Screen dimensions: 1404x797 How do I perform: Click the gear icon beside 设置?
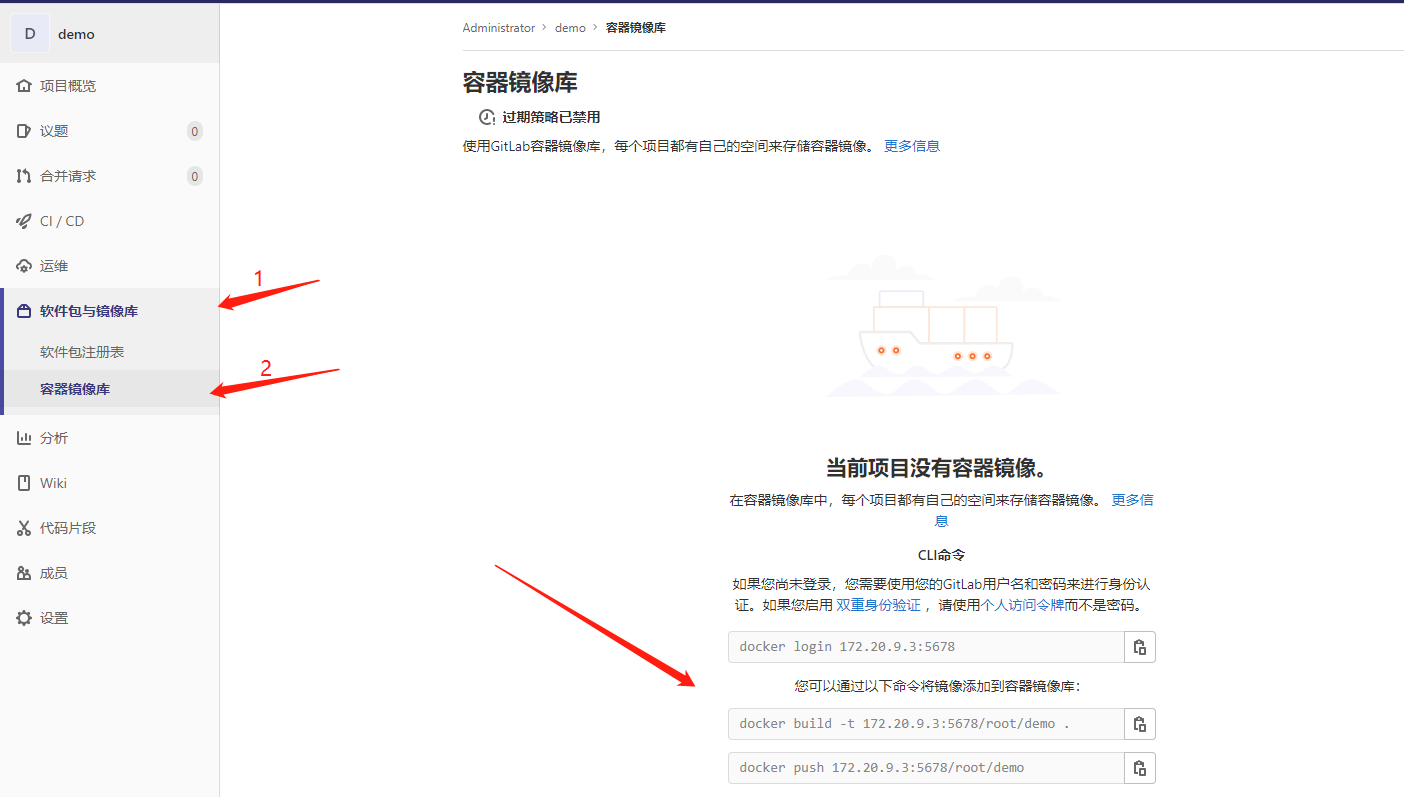coord(24,618)
